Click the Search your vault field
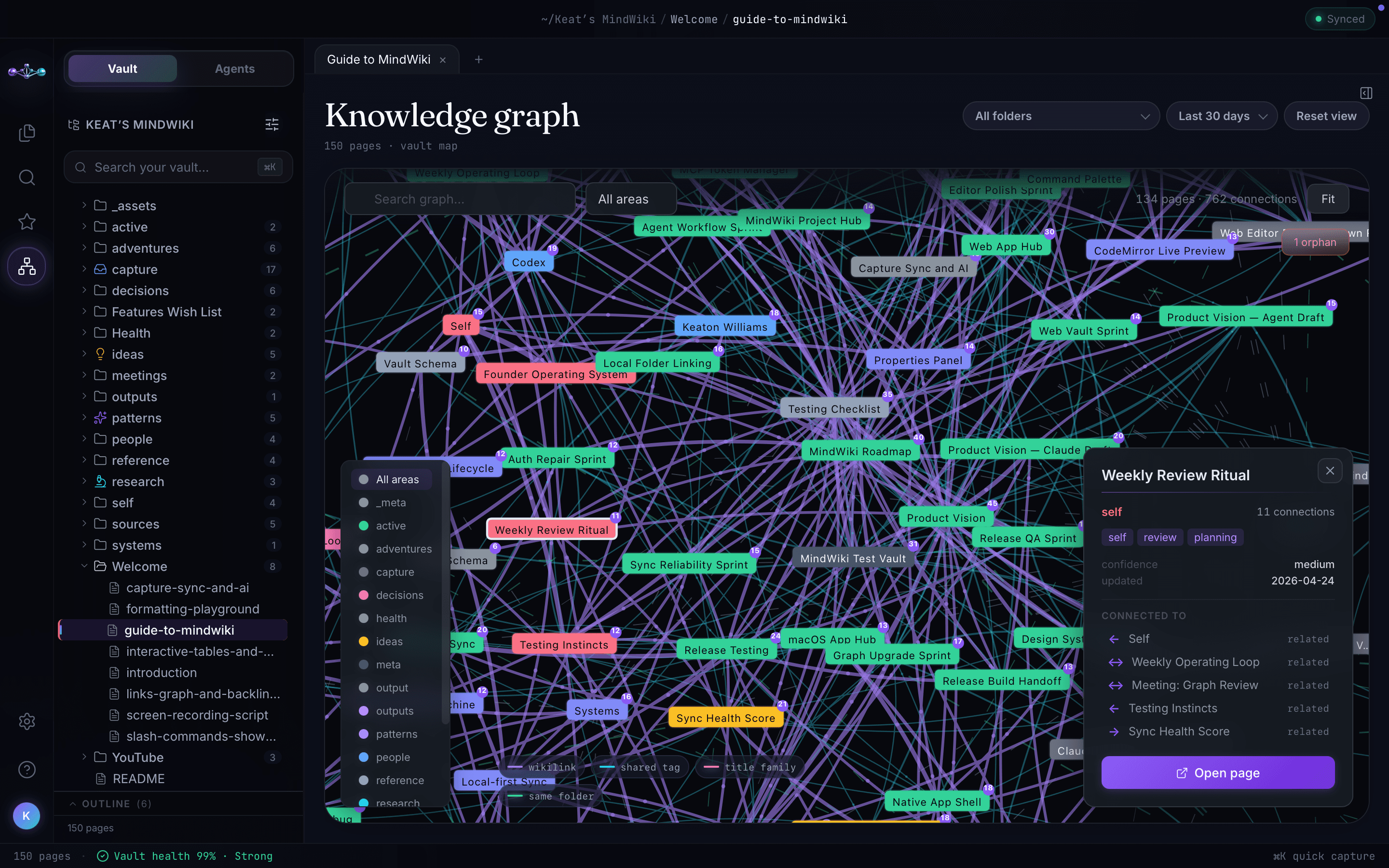 tap(178, 167)
